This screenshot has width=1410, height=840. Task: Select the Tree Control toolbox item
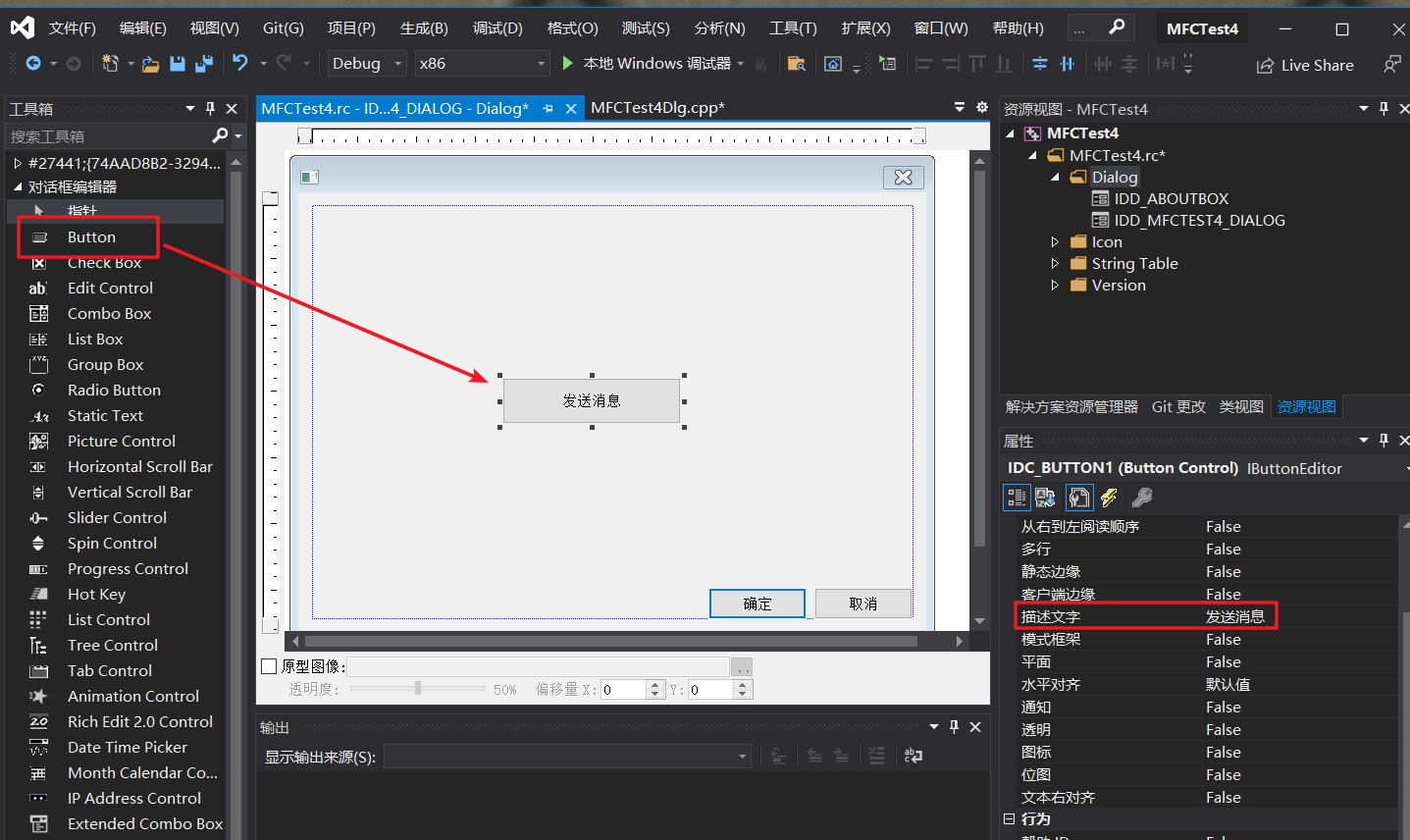113,646
